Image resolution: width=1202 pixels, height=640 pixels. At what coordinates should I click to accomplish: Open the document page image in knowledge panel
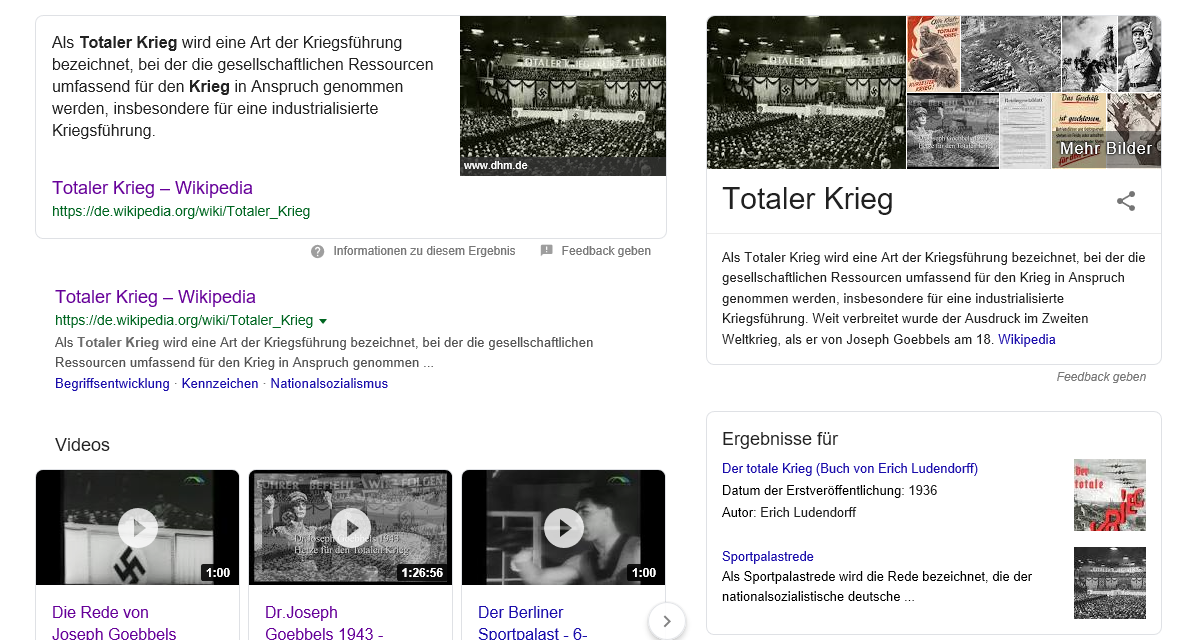click(x=1025, y=131)
